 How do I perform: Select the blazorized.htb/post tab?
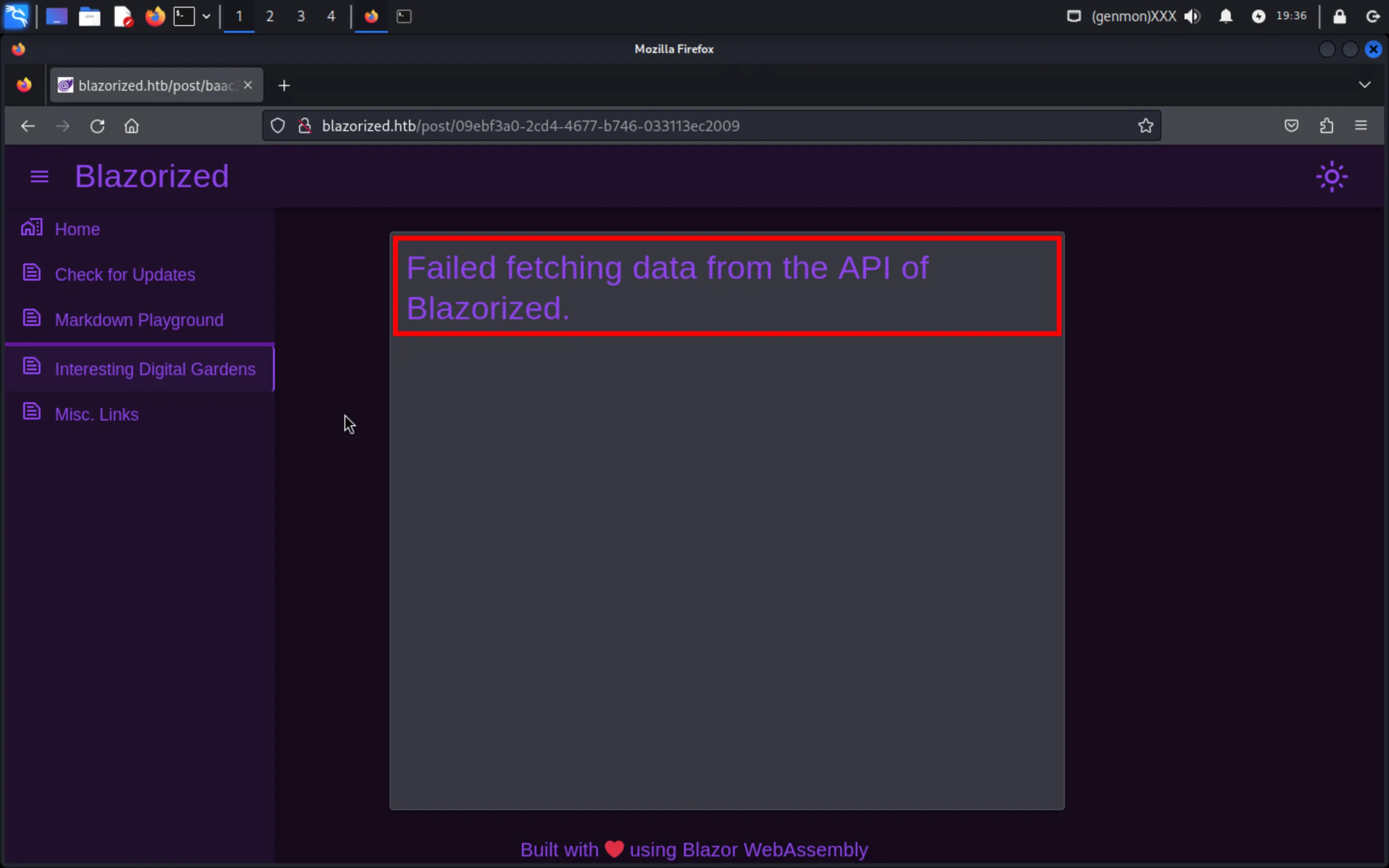coord(156,85)
